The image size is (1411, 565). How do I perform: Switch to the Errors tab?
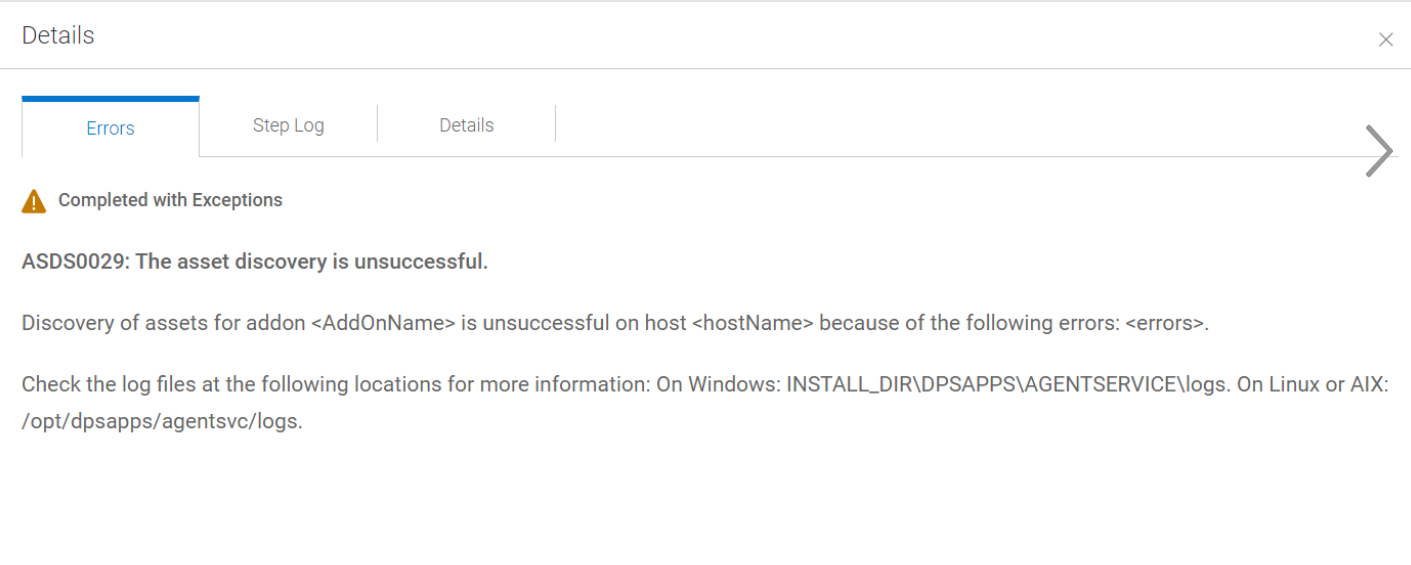point(110,128)
